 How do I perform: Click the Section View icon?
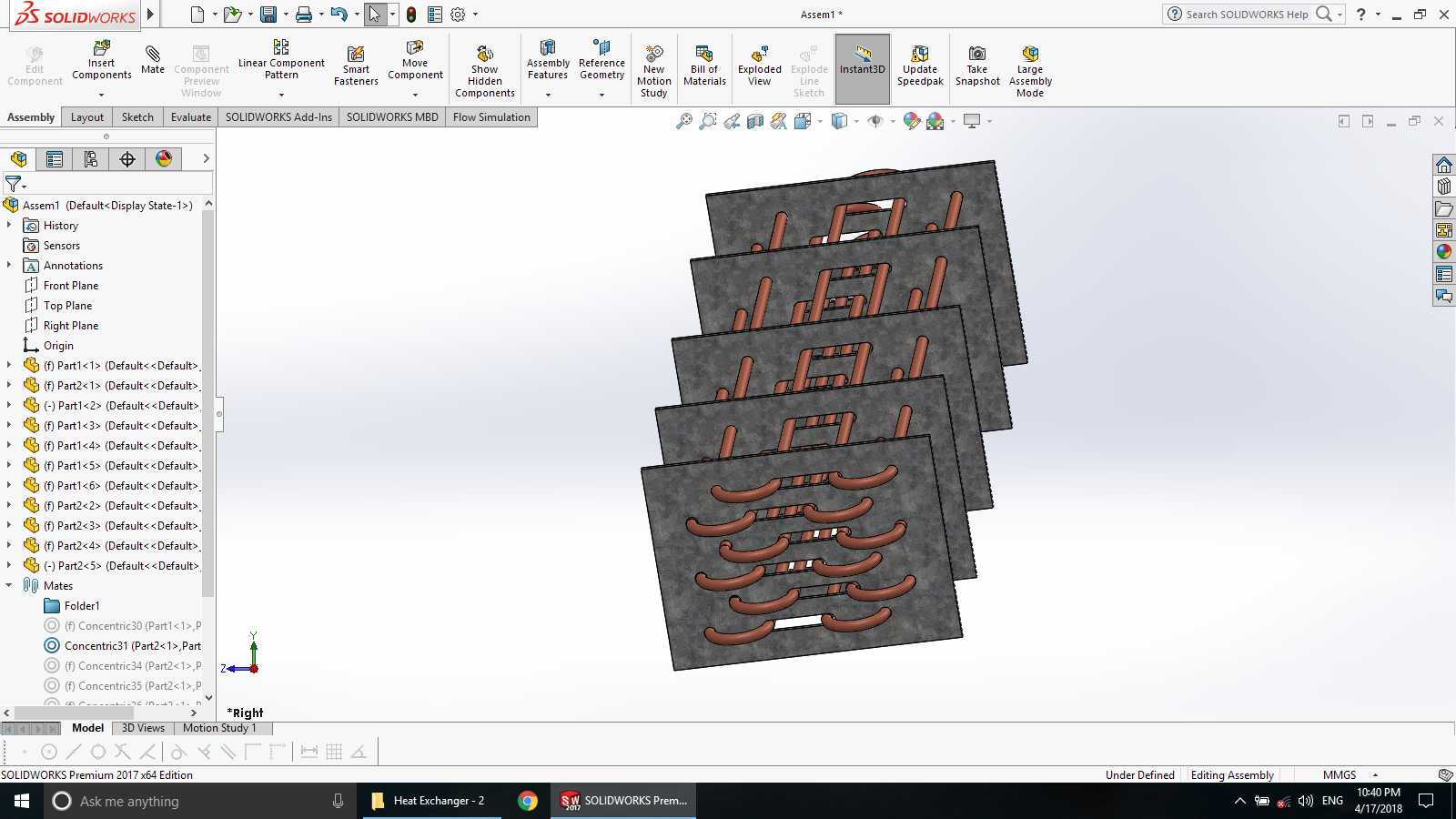point(755,121)
